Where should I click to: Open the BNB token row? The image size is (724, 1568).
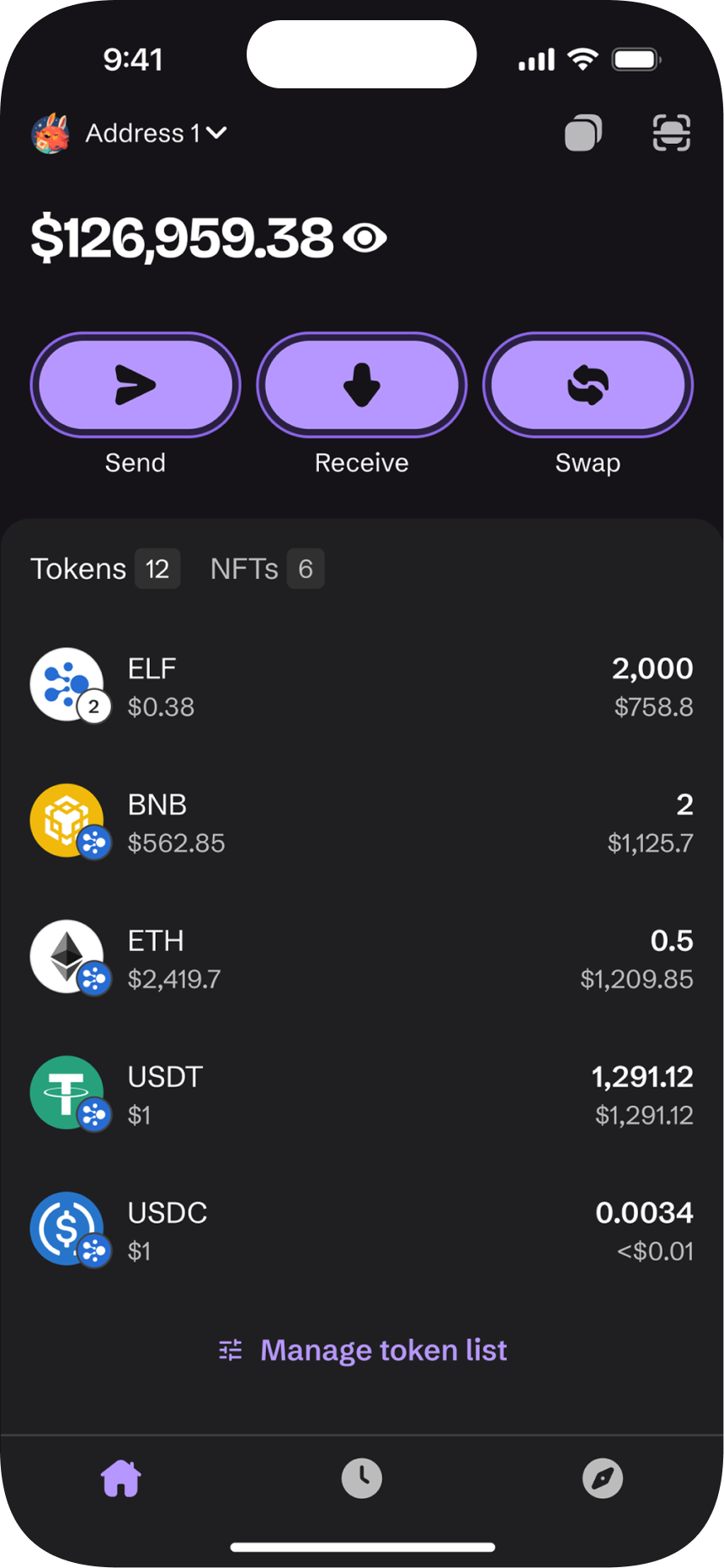[x=362, y=822]
